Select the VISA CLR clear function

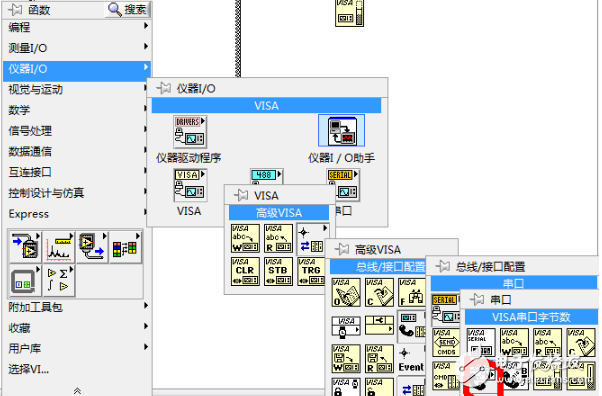pos(245,272)
